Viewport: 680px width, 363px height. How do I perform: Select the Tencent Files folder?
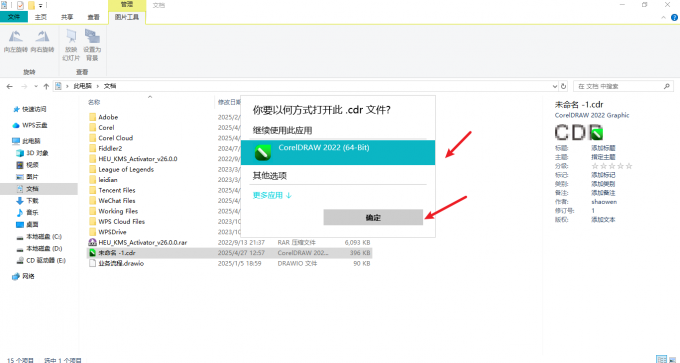(x=117, y=190)
